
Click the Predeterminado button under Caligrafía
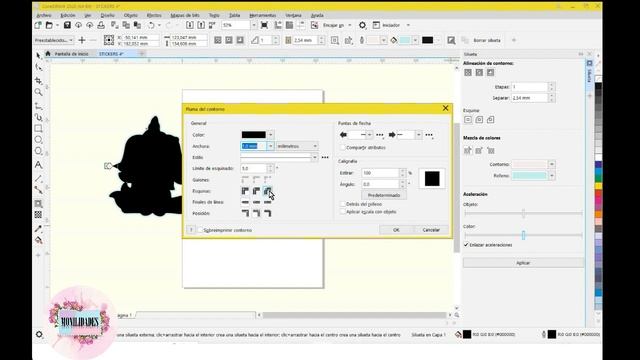coord(384,195)
